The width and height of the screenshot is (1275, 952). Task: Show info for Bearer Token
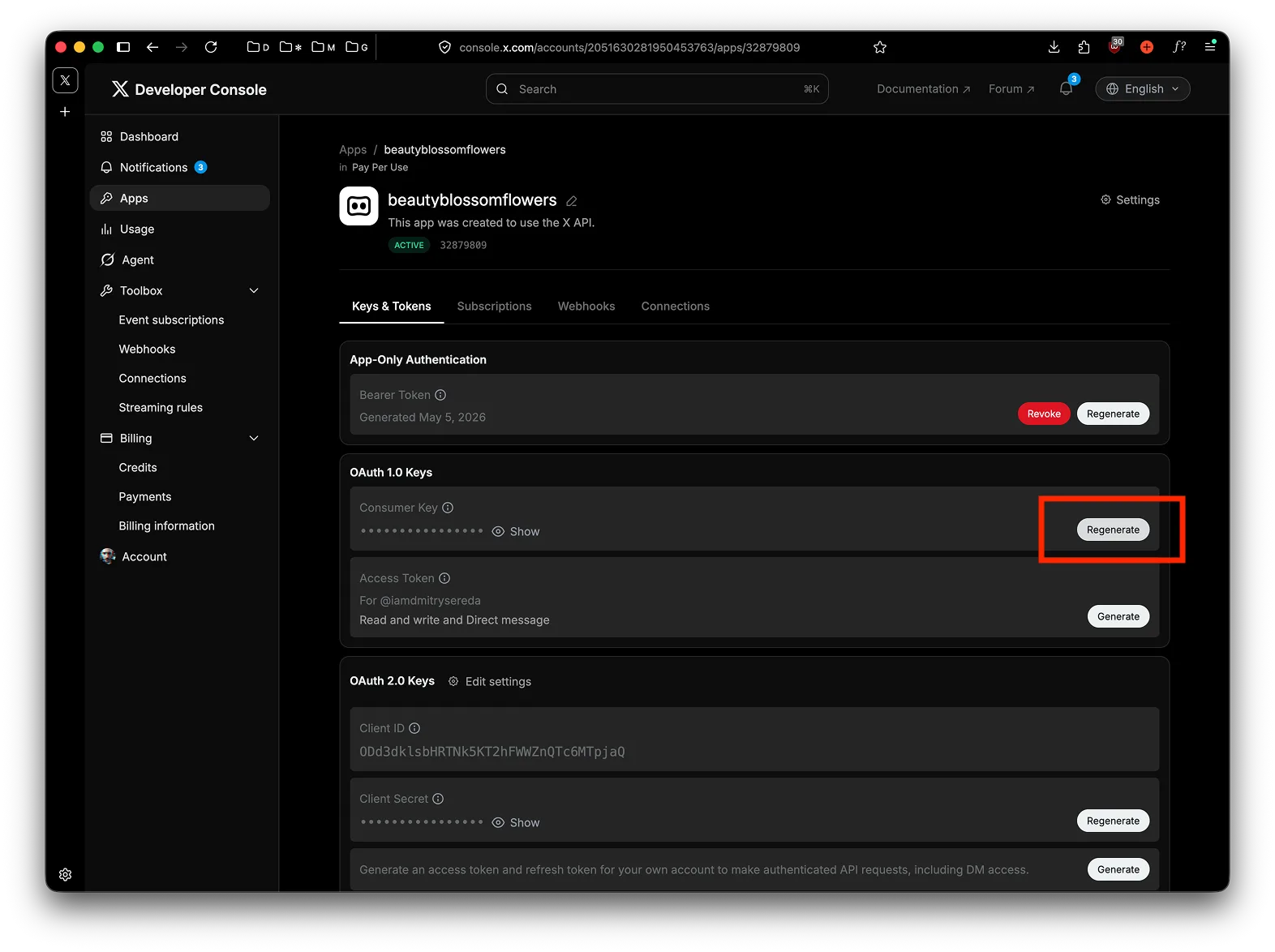point(440,395)
